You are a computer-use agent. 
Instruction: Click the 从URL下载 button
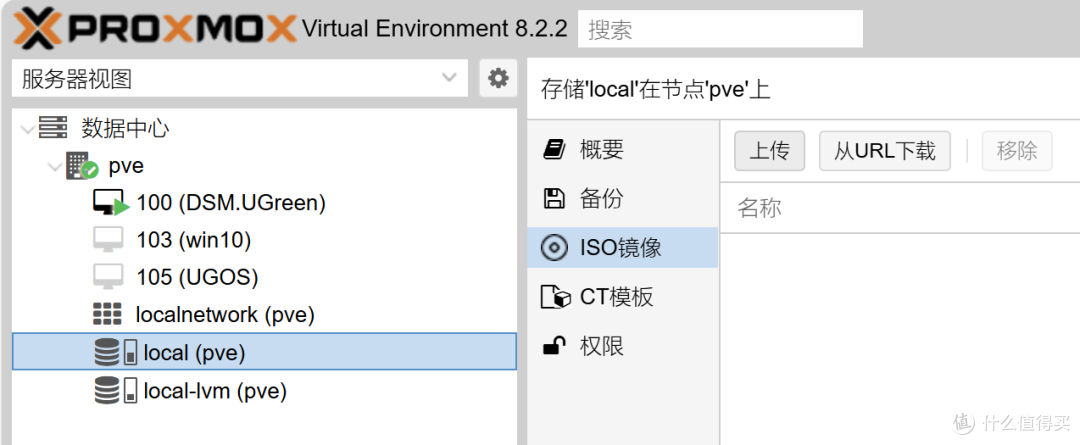point(884,151)
